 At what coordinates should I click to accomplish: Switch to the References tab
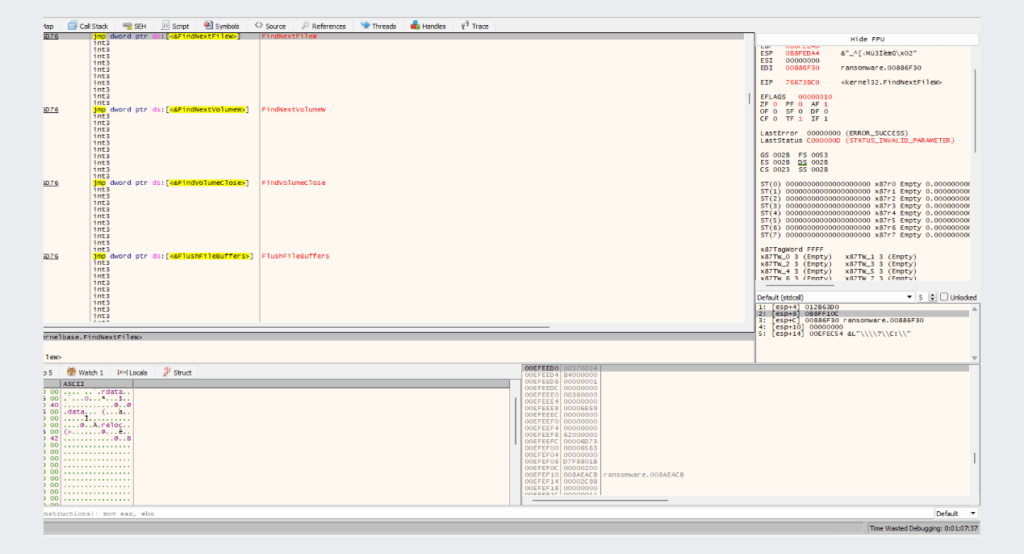(x=323, y=26)
